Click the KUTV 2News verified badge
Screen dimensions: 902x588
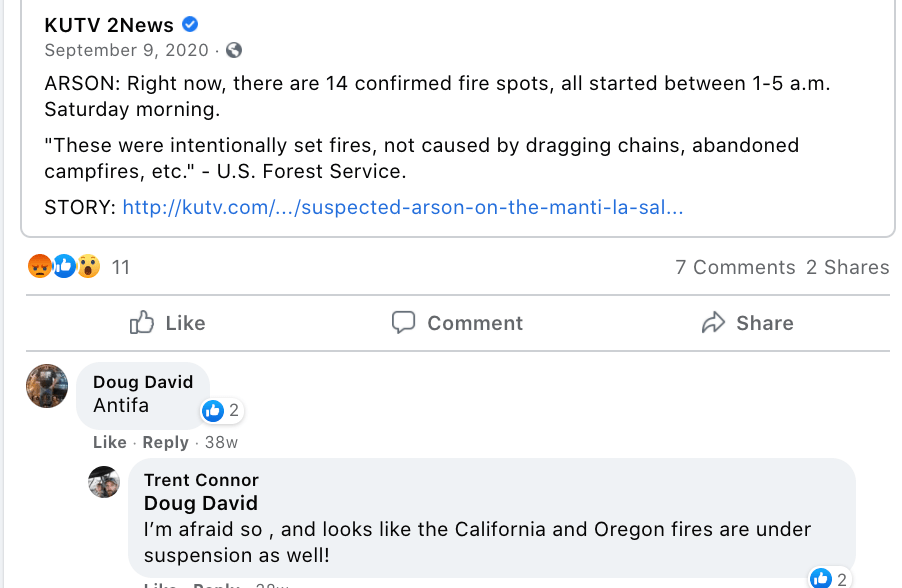click(190, 25)
